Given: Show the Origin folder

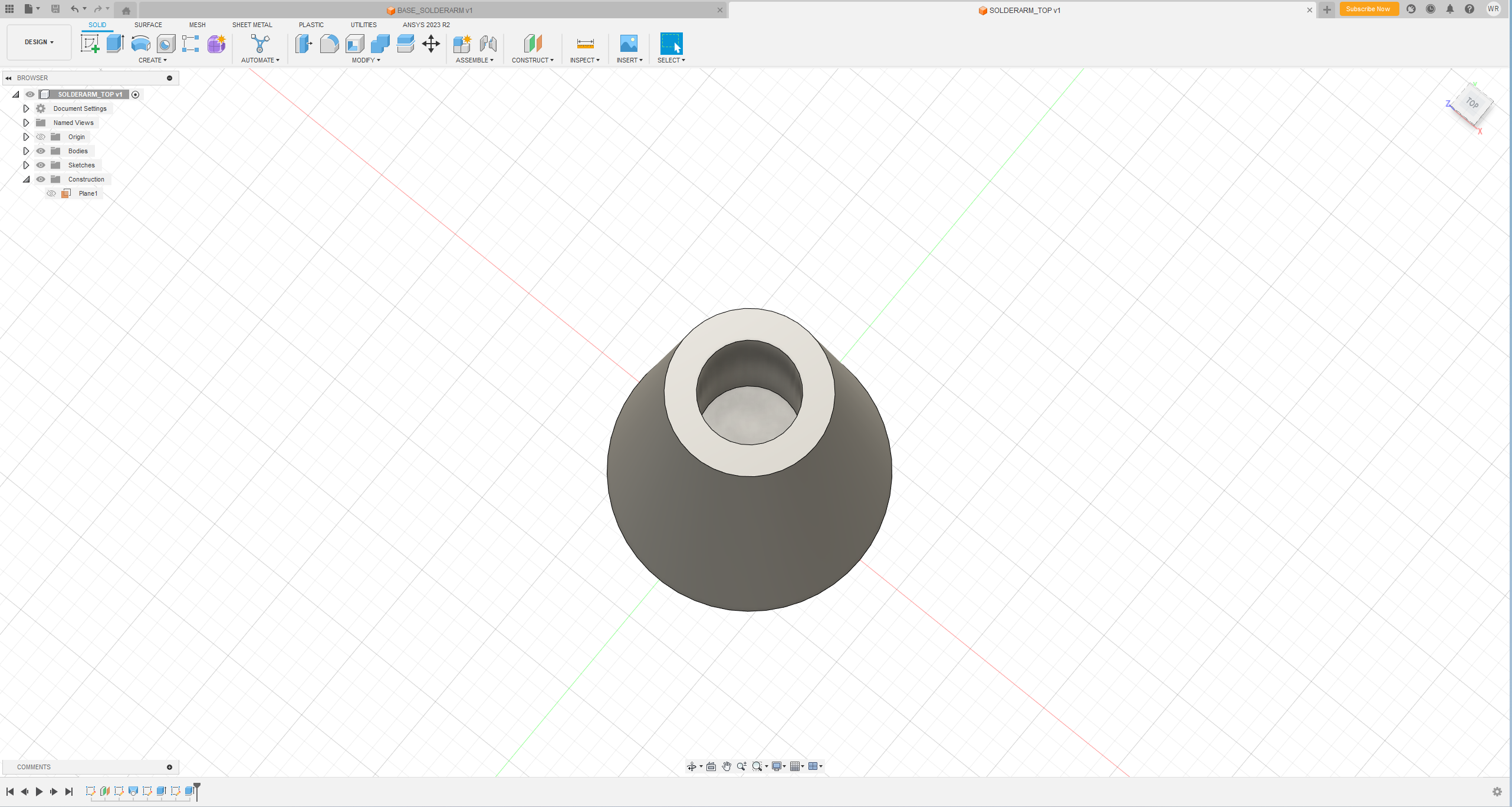Looking at the screenshot, I should click(41, 137).
